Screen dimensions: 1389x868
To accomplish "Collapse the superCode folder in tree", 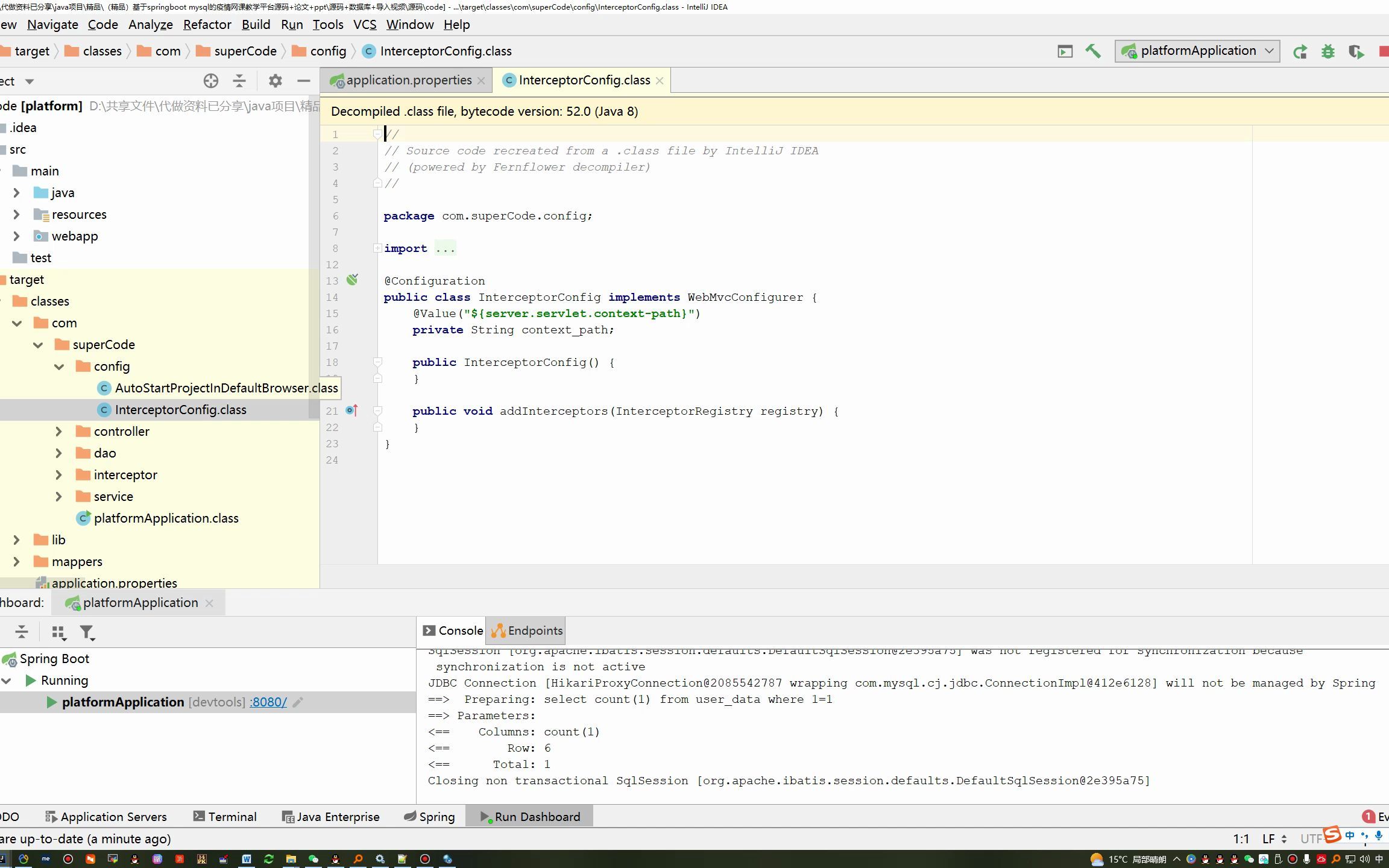I will click(x=38, y=345).
